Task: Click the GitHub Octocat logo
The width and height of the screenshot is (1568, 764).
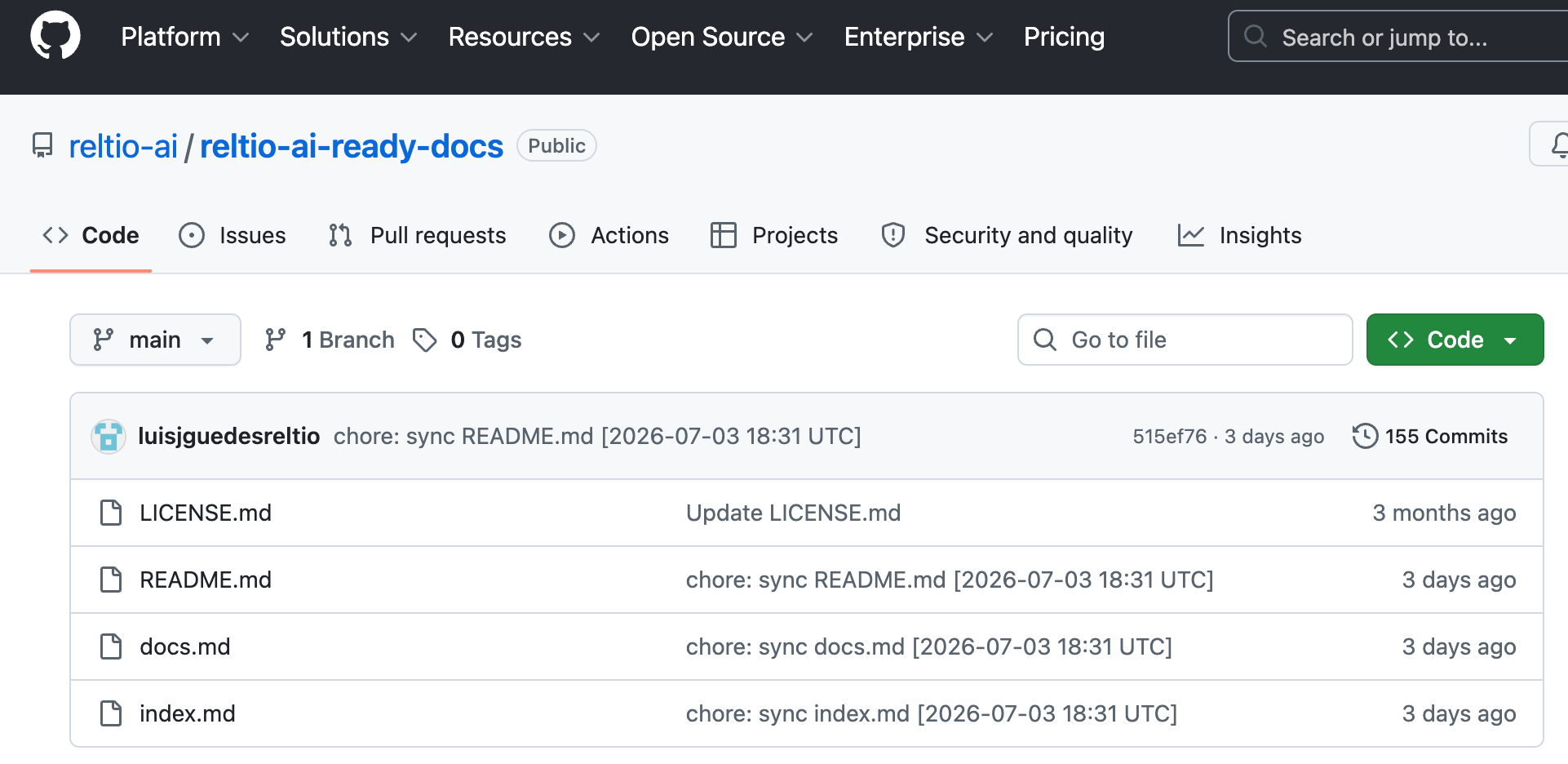Action: pyautogui.click(x=55, y=36)
